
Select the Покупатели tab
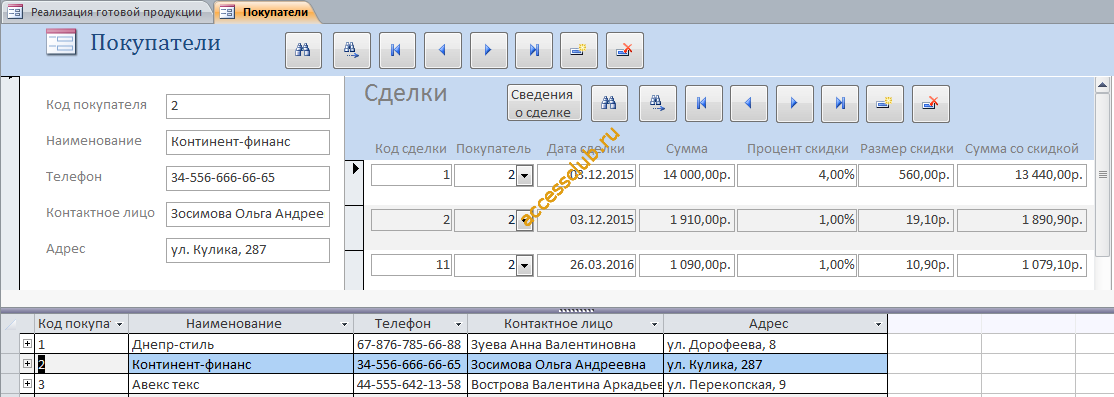(x=266, y=12)
